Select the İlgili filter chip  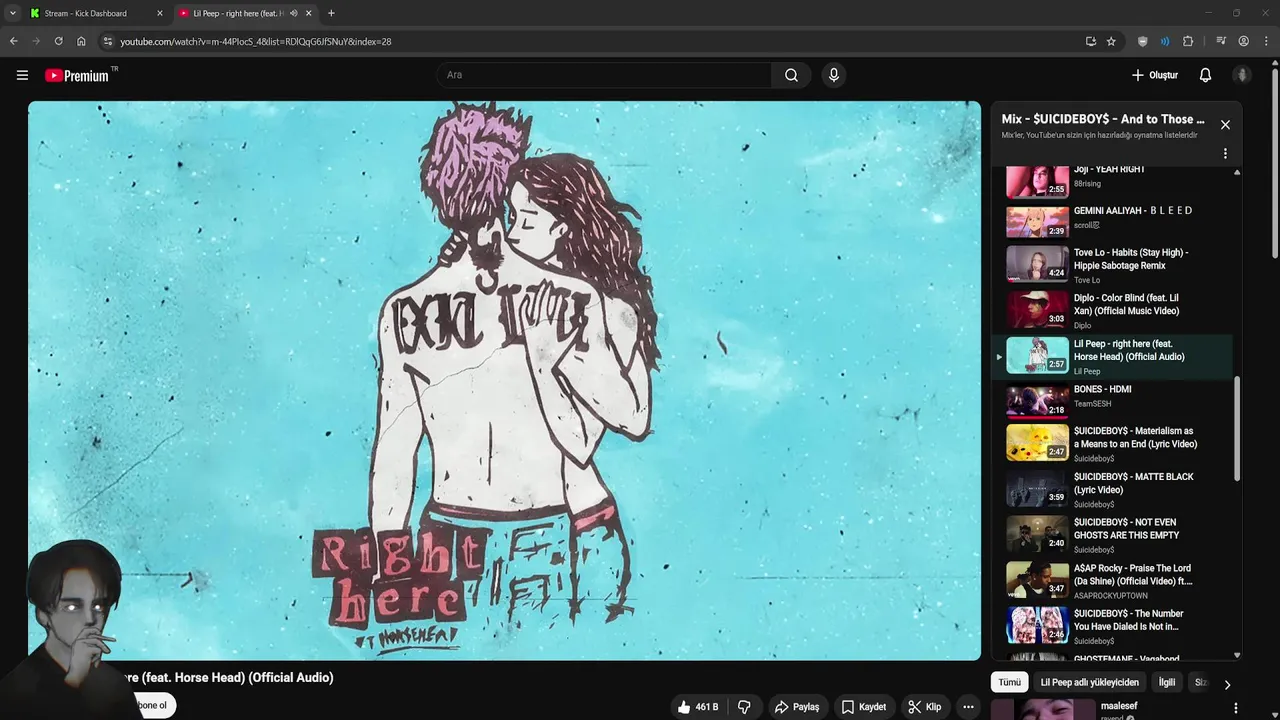[1167, 682]
